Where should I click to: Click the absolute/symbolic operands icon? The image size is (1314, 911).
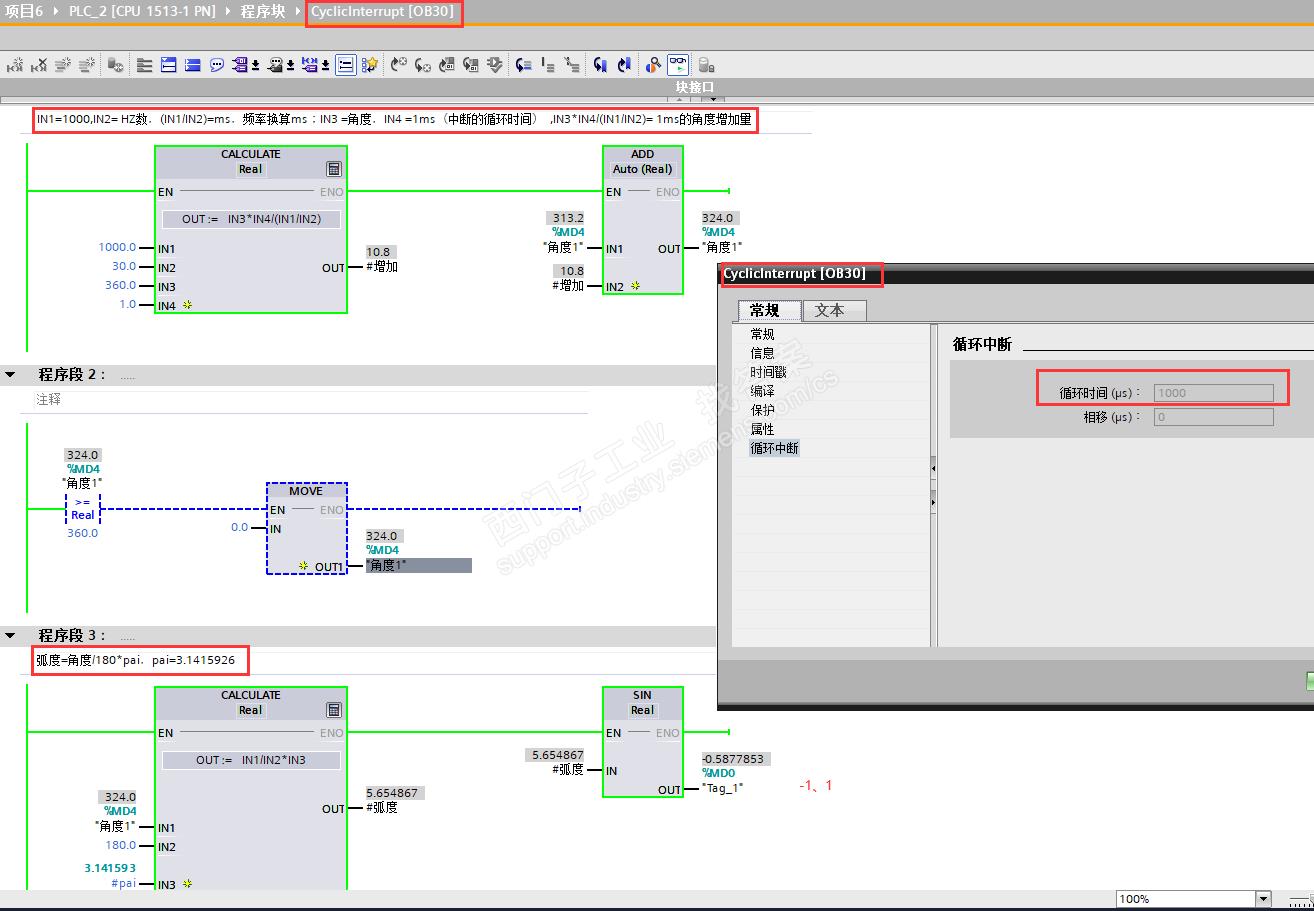point(240,65)
